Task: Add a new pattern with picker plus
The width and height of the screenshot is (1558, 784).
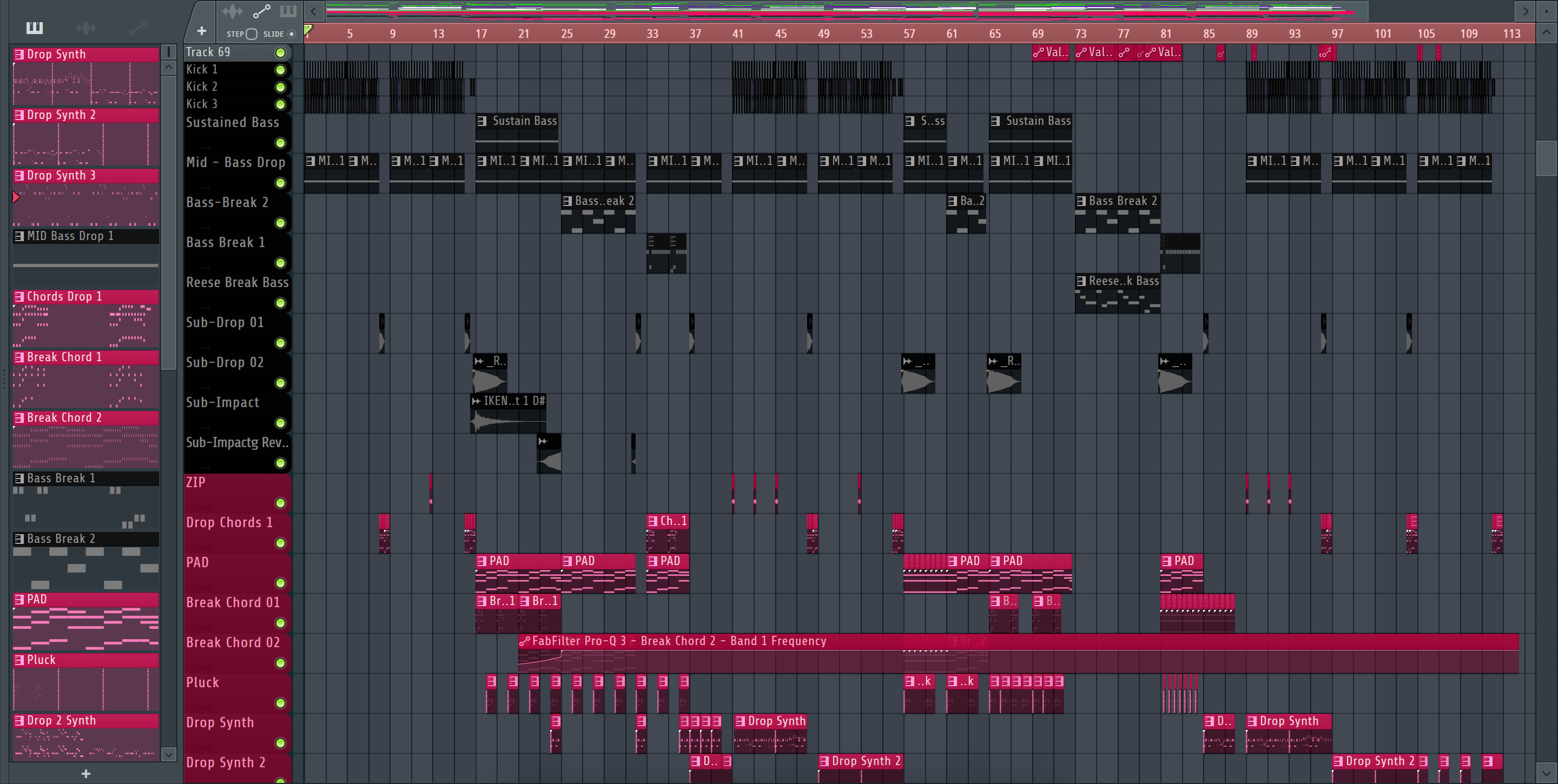Action: 86,774
